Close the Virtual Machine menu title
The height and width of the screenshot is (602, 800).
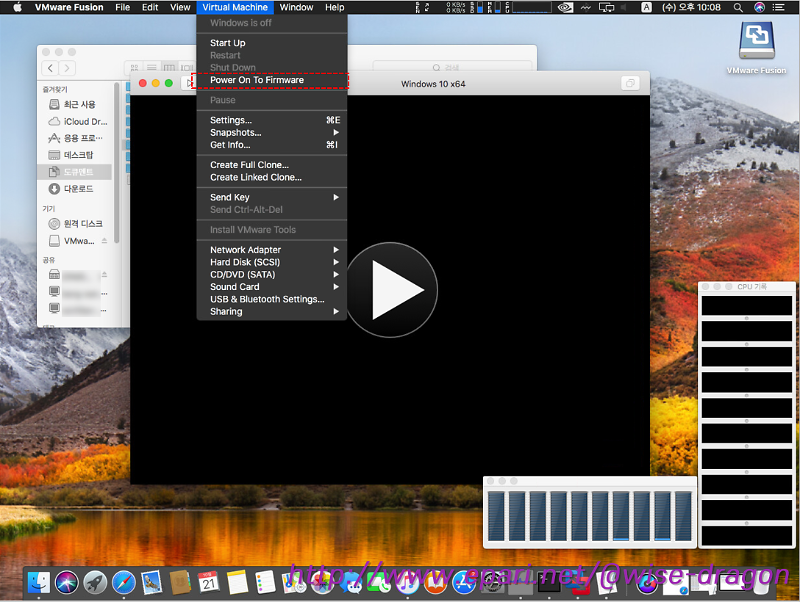pyautogui.click(x=235, y=7)
